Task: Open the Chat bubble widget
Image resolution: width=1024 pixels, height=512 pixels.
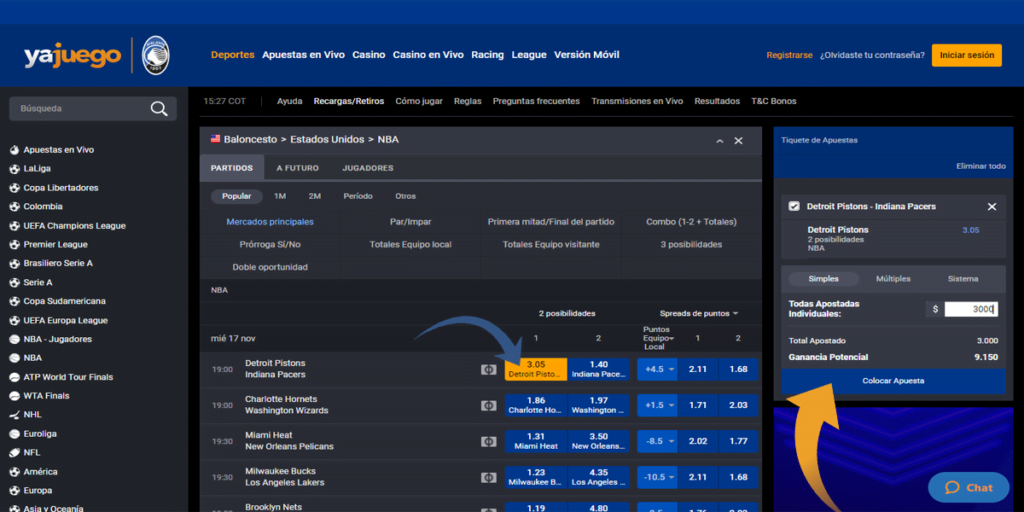Action: pyautogui.click(x=968, y=487)
